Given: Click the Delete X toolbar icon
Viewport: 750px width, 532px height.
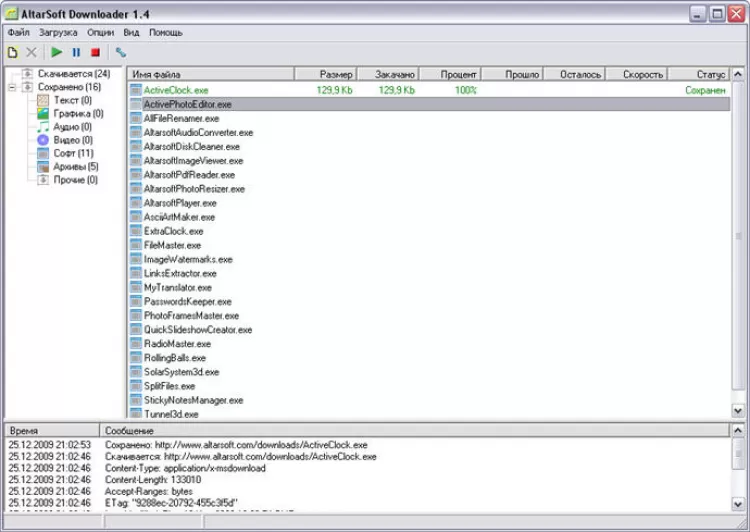Looking at the screenshot, I should [31, 53].
